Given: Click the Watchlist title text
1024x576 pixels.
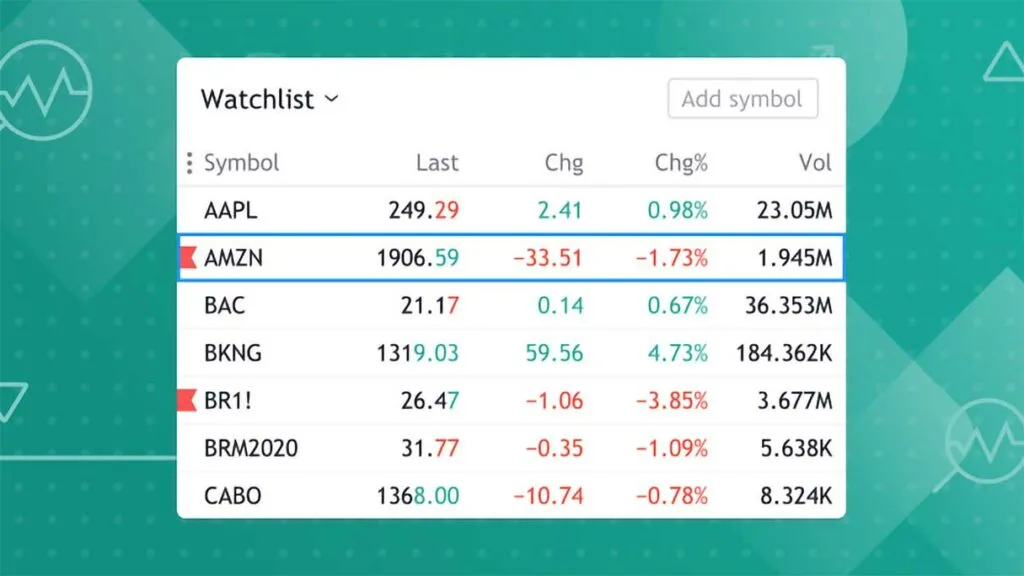Looking at the screenshot, I should (257, 99).
